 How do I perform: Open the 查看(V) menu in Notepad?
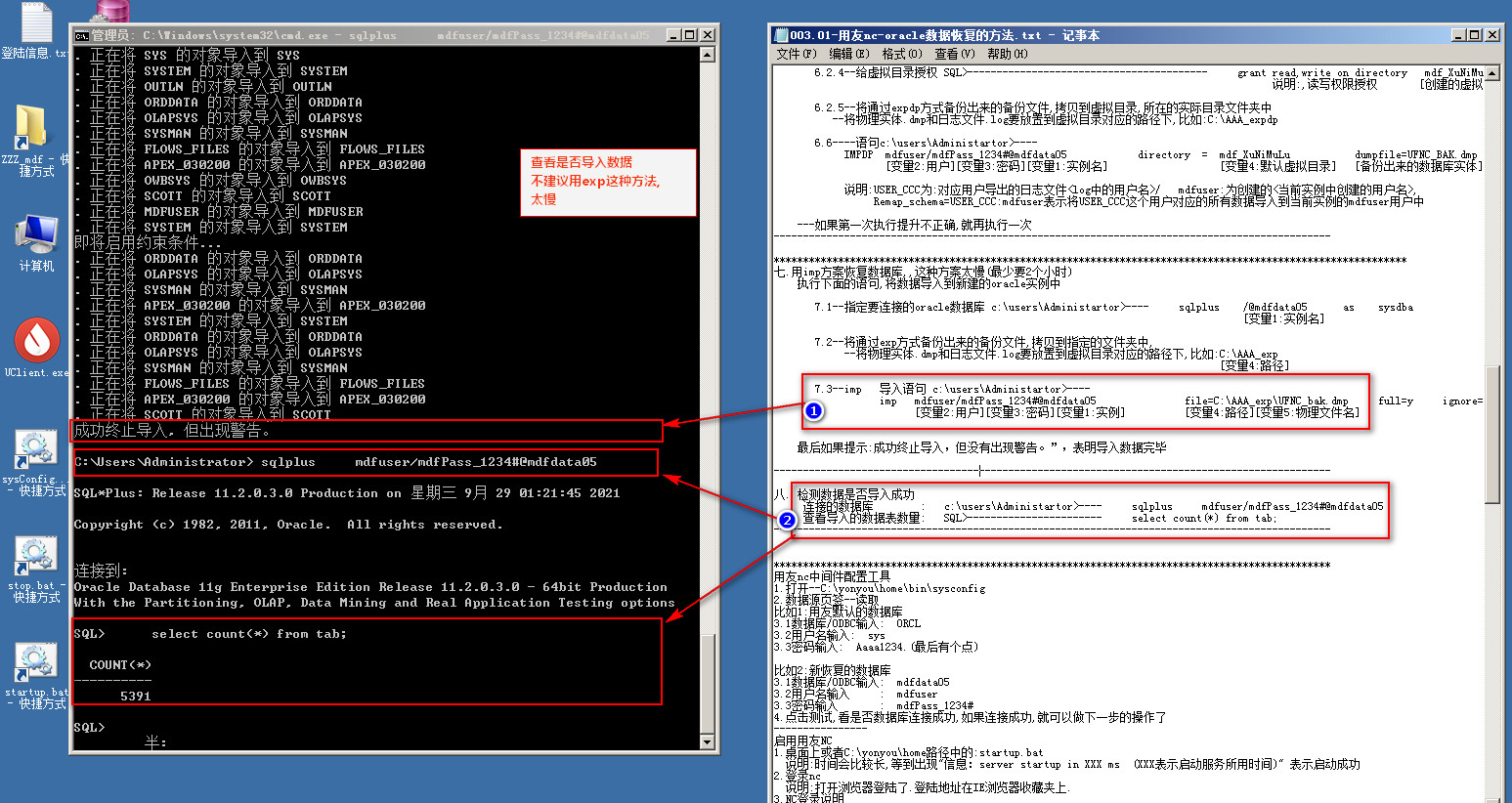[x=954, y=54]
